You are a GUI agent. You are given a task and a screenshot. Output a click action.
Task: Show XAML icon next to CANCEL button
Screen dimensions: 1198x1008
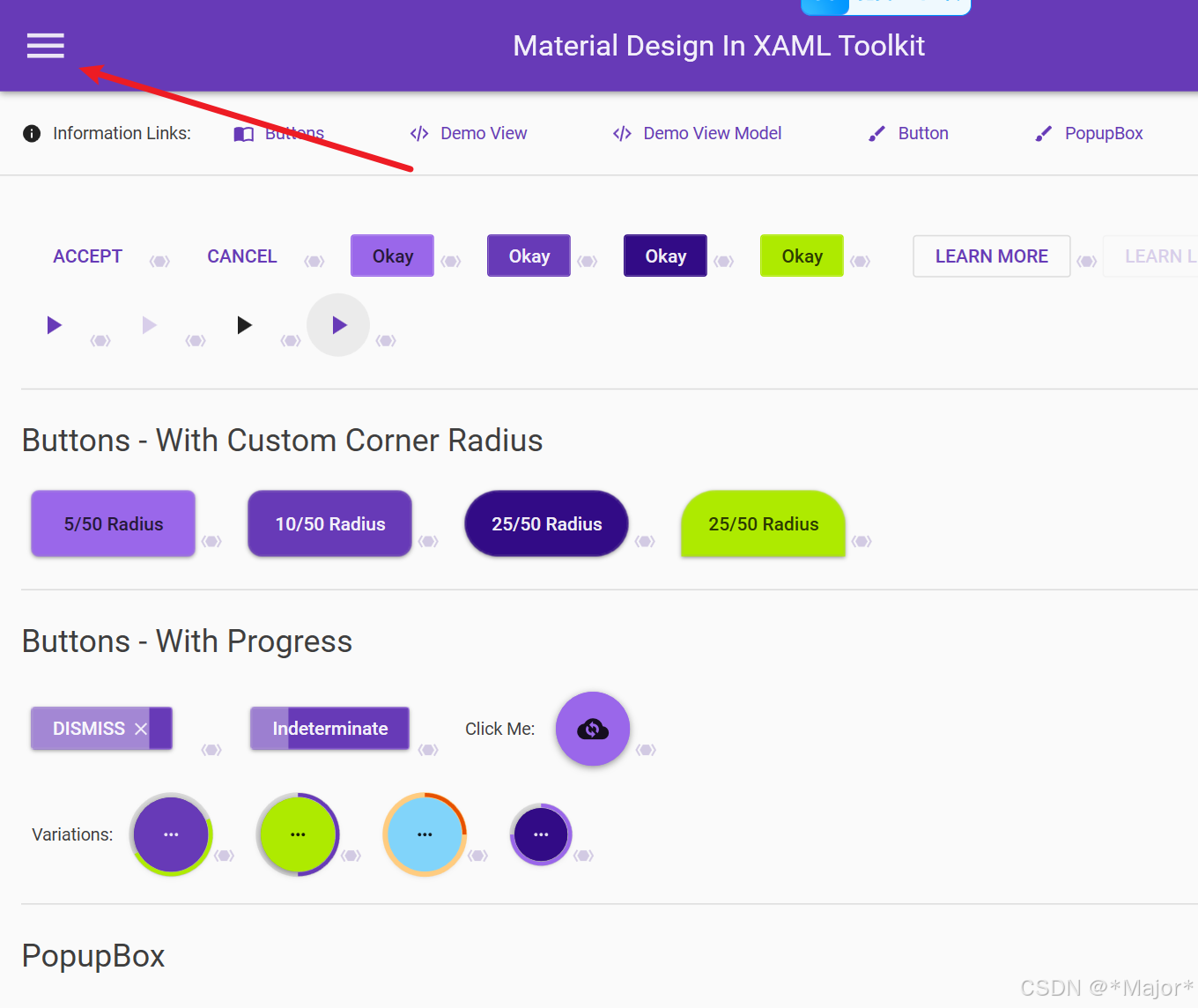tap(314, 262)
